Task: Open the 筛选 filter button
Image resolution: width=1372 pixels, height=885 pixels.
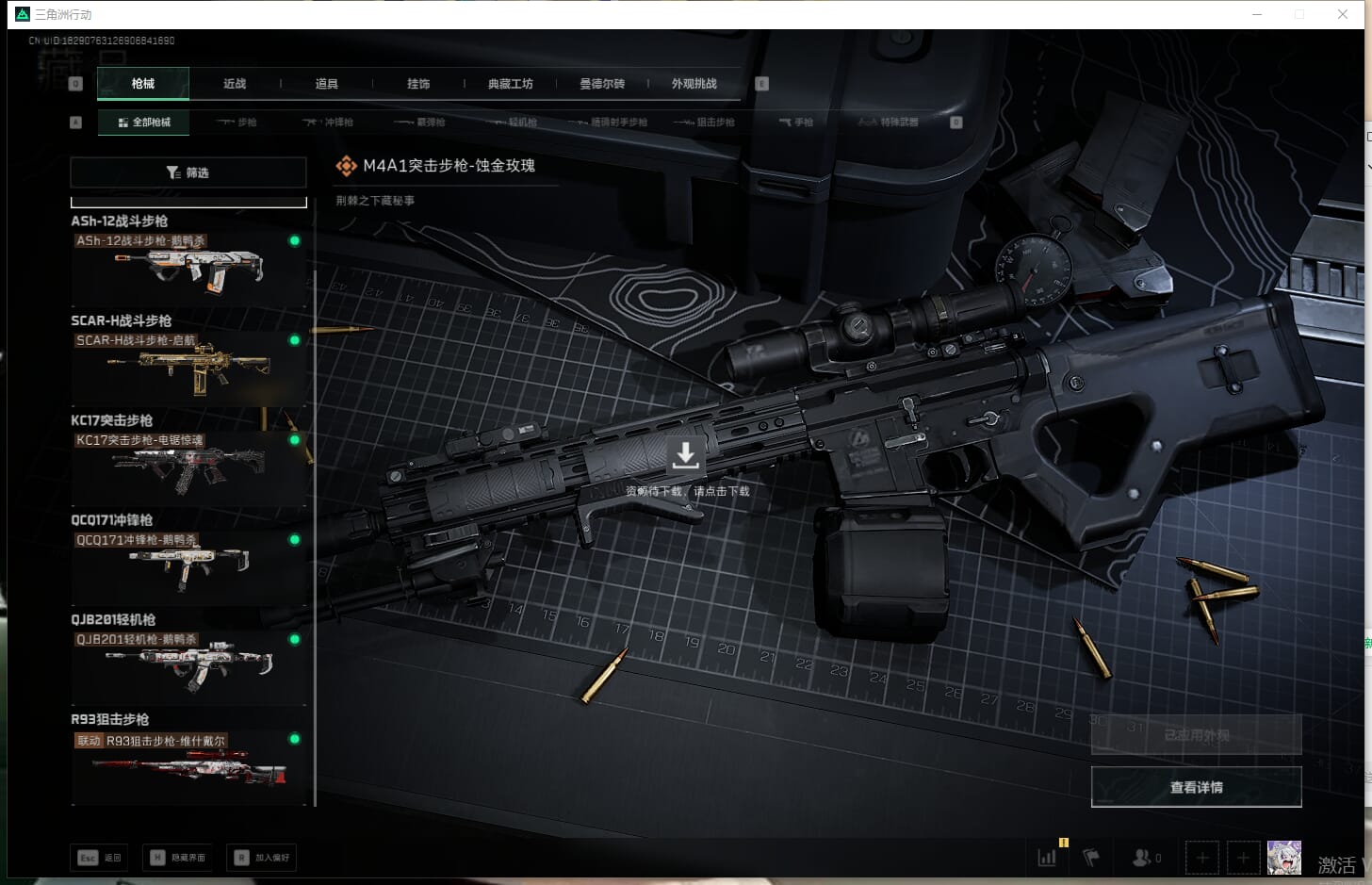Action: tap(188, 172)
